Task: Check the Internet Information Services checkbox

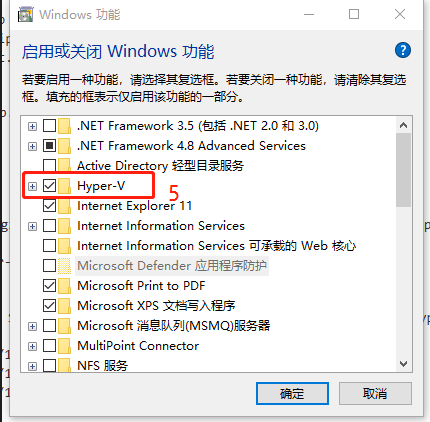Action: point(49,226)
